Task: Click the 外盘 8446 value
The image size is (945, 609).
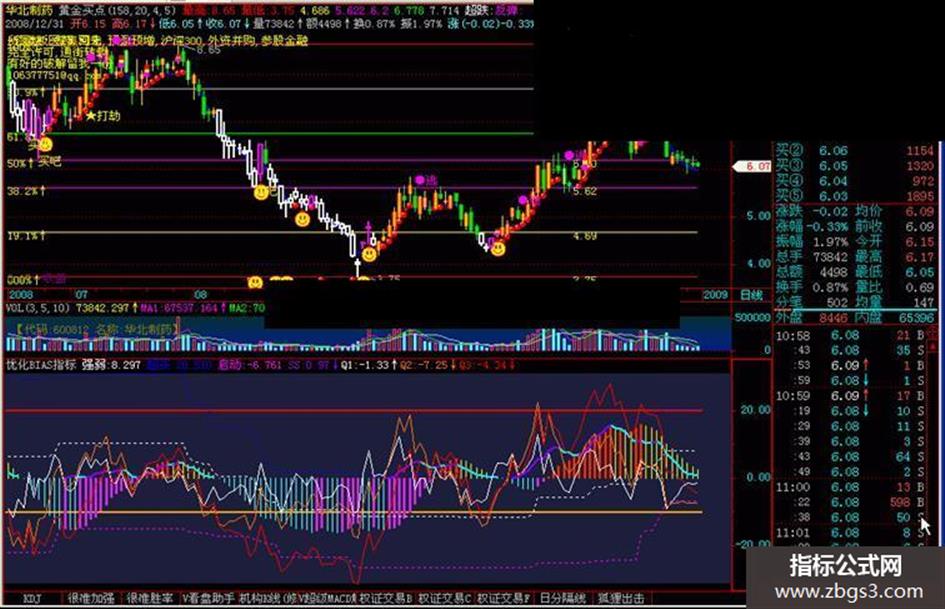Action: pos(833,318)
